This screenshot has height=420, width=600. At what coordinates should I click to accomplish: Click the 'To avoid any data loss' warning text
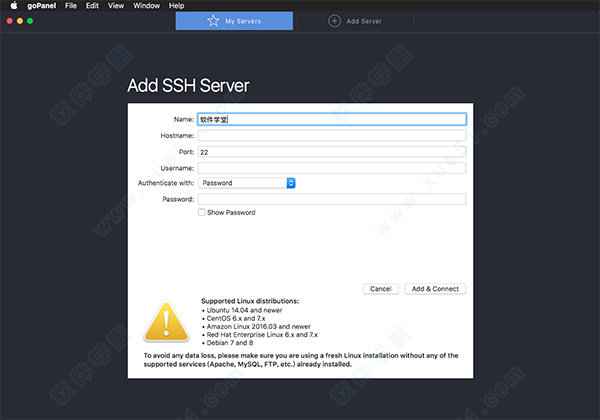tap(301, 360)
